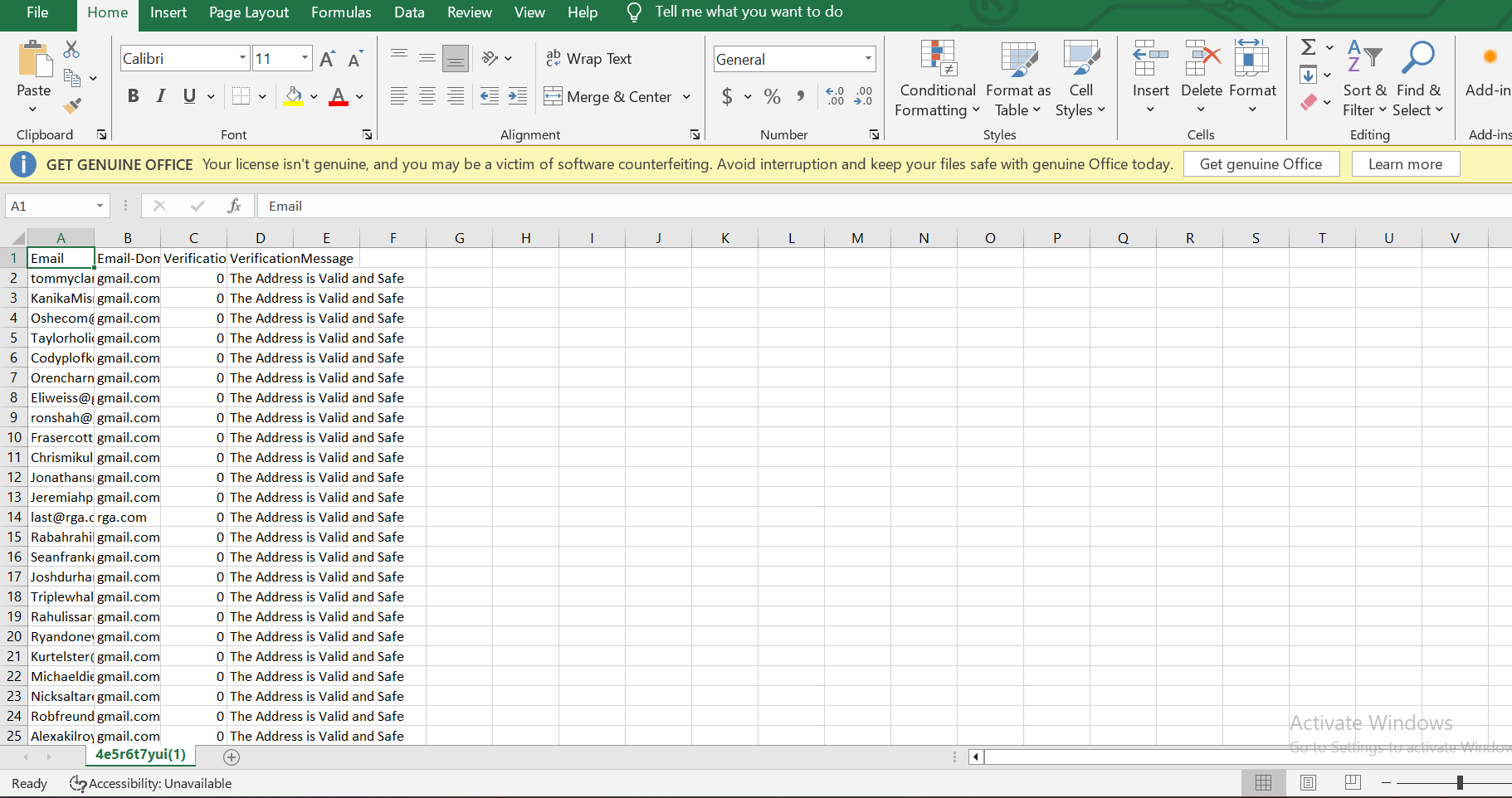
Task: Click the yellow Fill Color swatch
Action: [293, 96]
